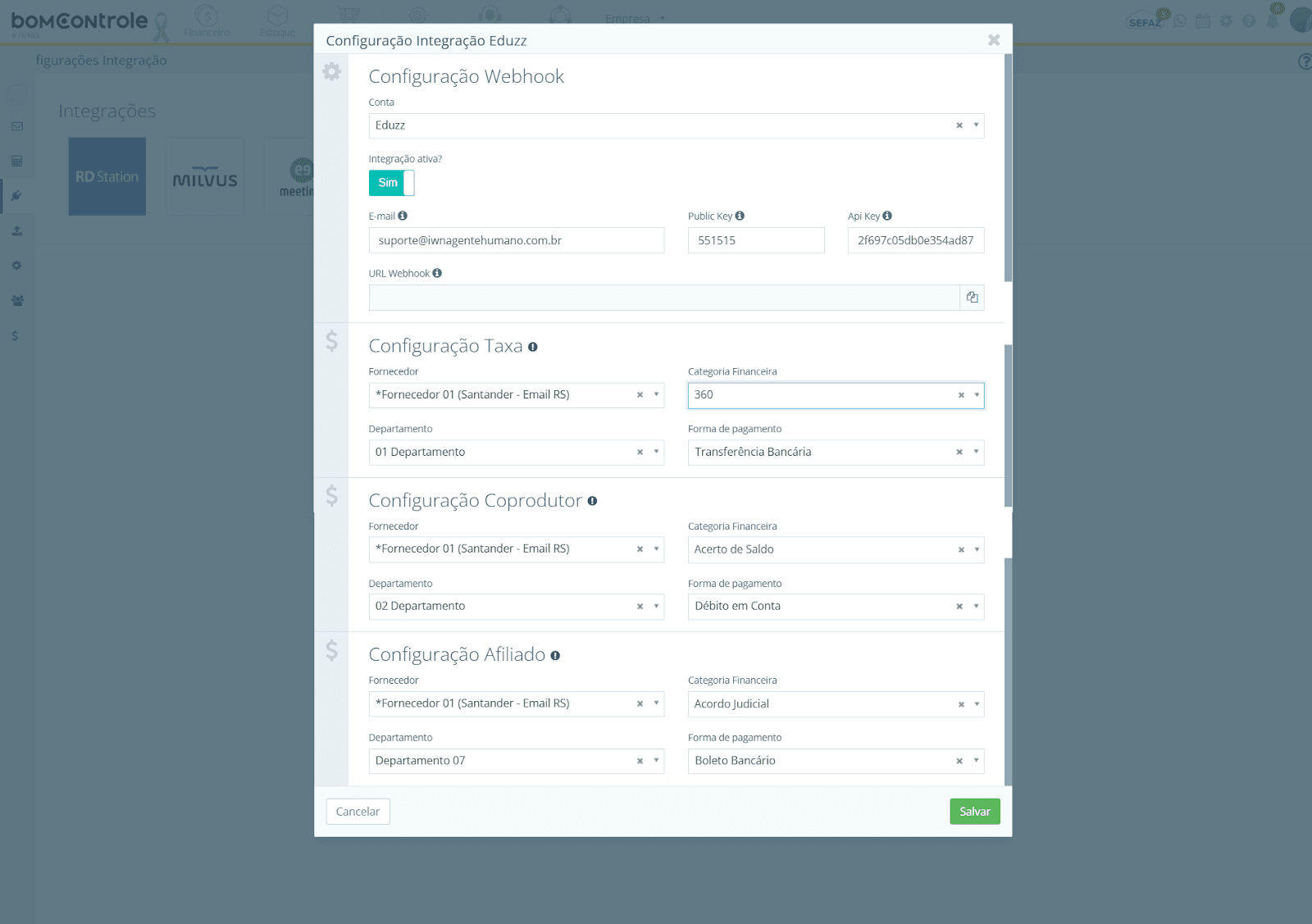
Task: Clear the 02 Departamento selection
Action: [640, 607]
